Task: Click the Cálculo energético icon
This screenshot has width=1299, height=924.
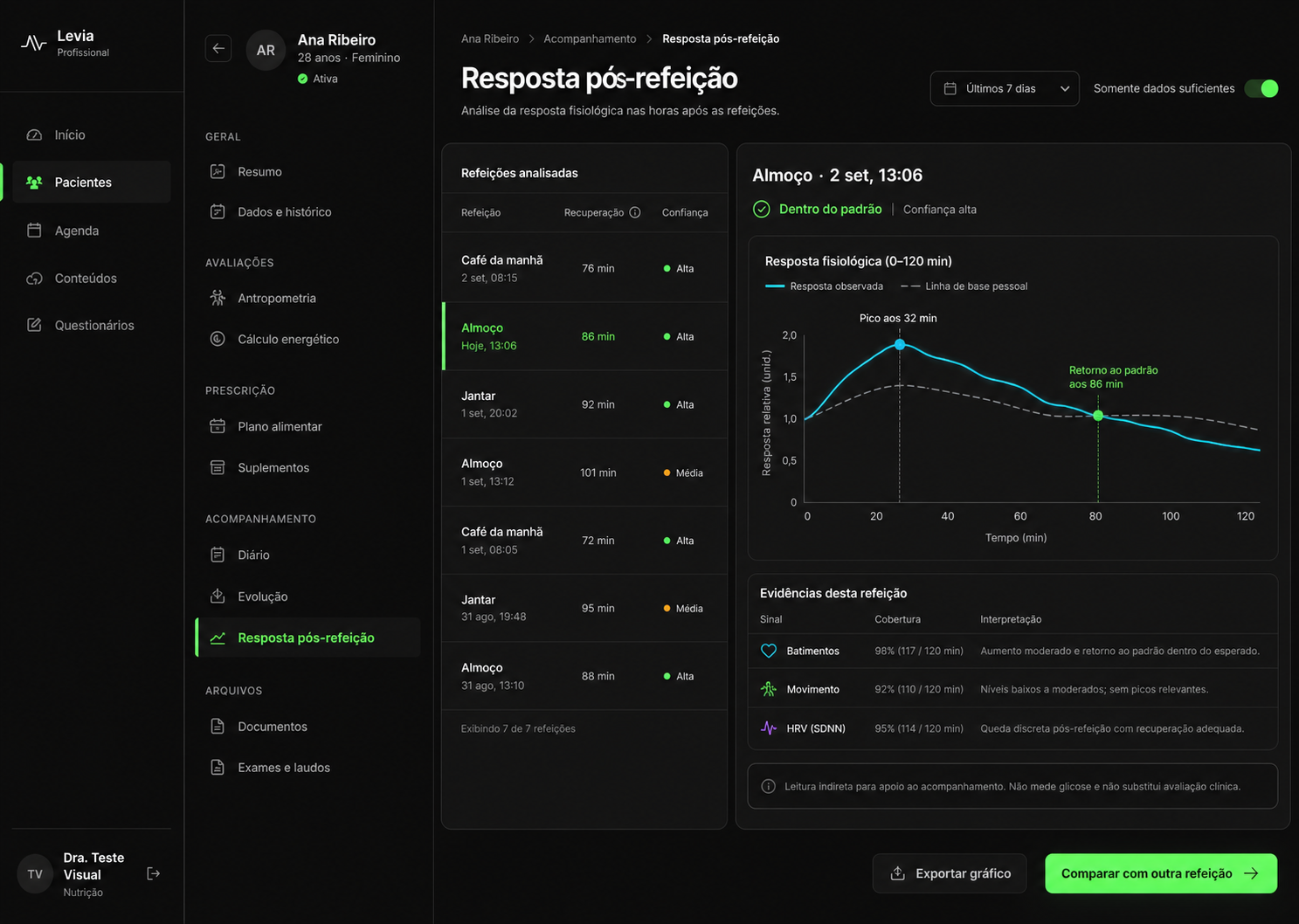Action: (x=218, y=339)
